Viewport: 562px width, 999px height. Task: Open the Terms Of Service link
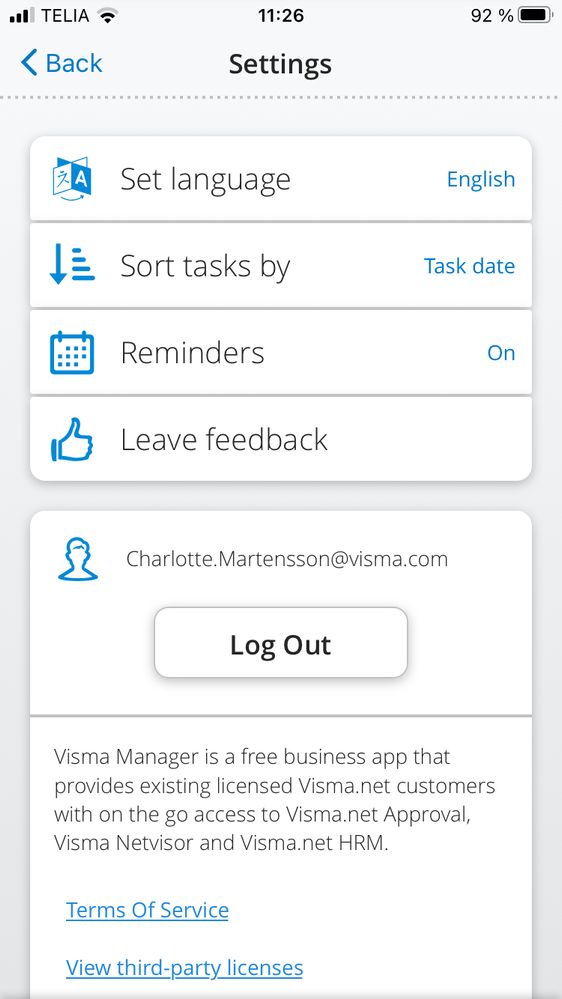pyautogui.click(x=147, y=910)
